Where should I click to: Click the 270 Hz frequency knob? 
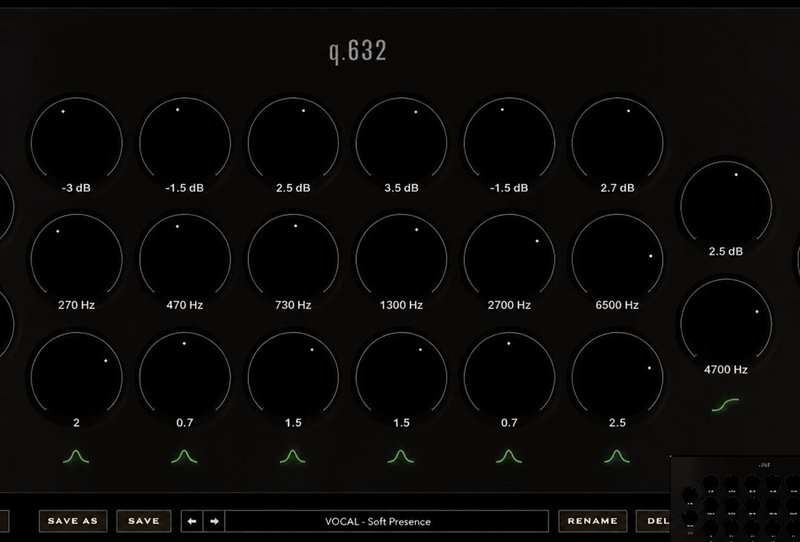tap(77, 259)
